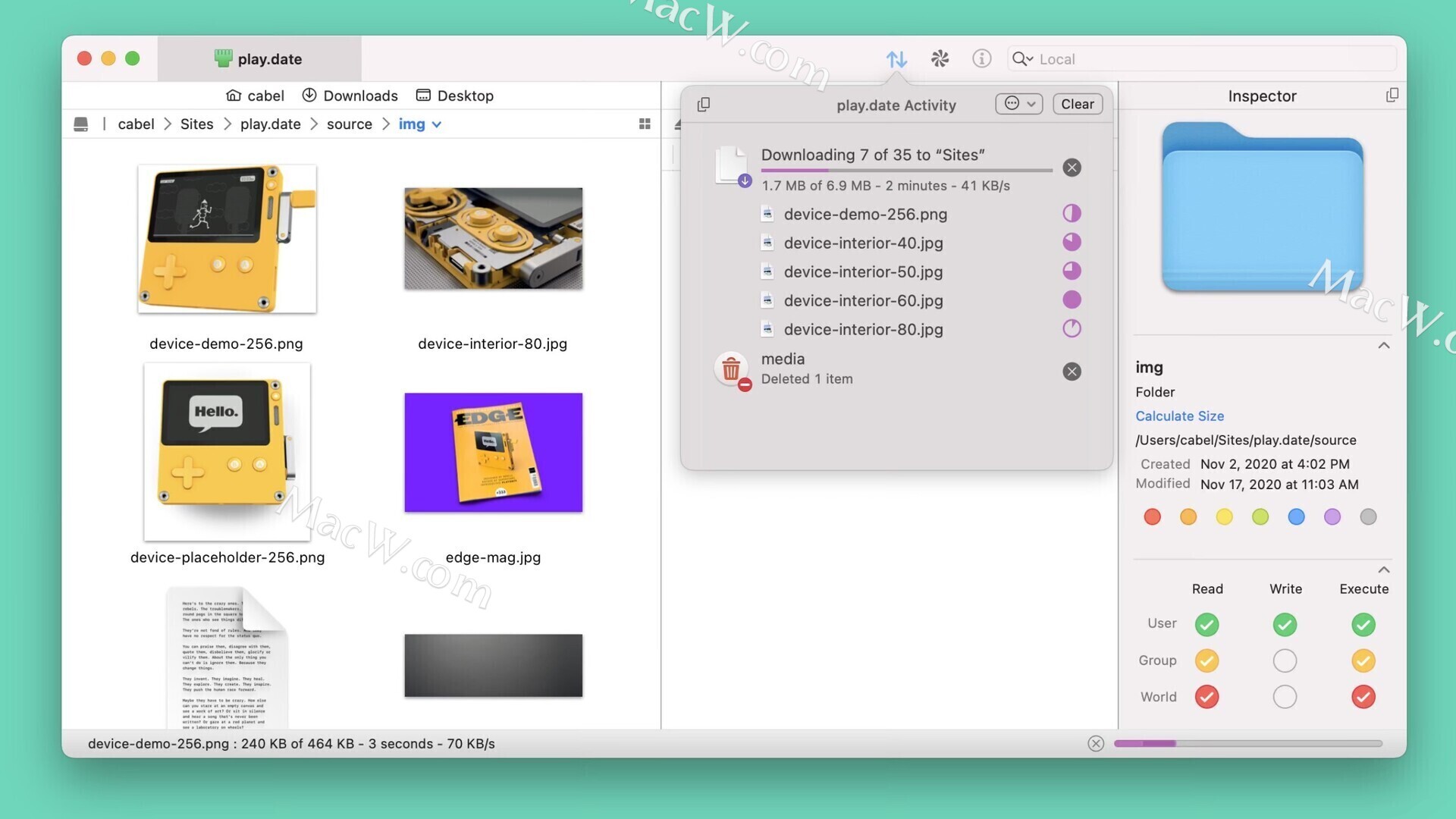The image size is (1456, 819).
Task: Apply the blue tag color
Action: tap(1296, 517)
